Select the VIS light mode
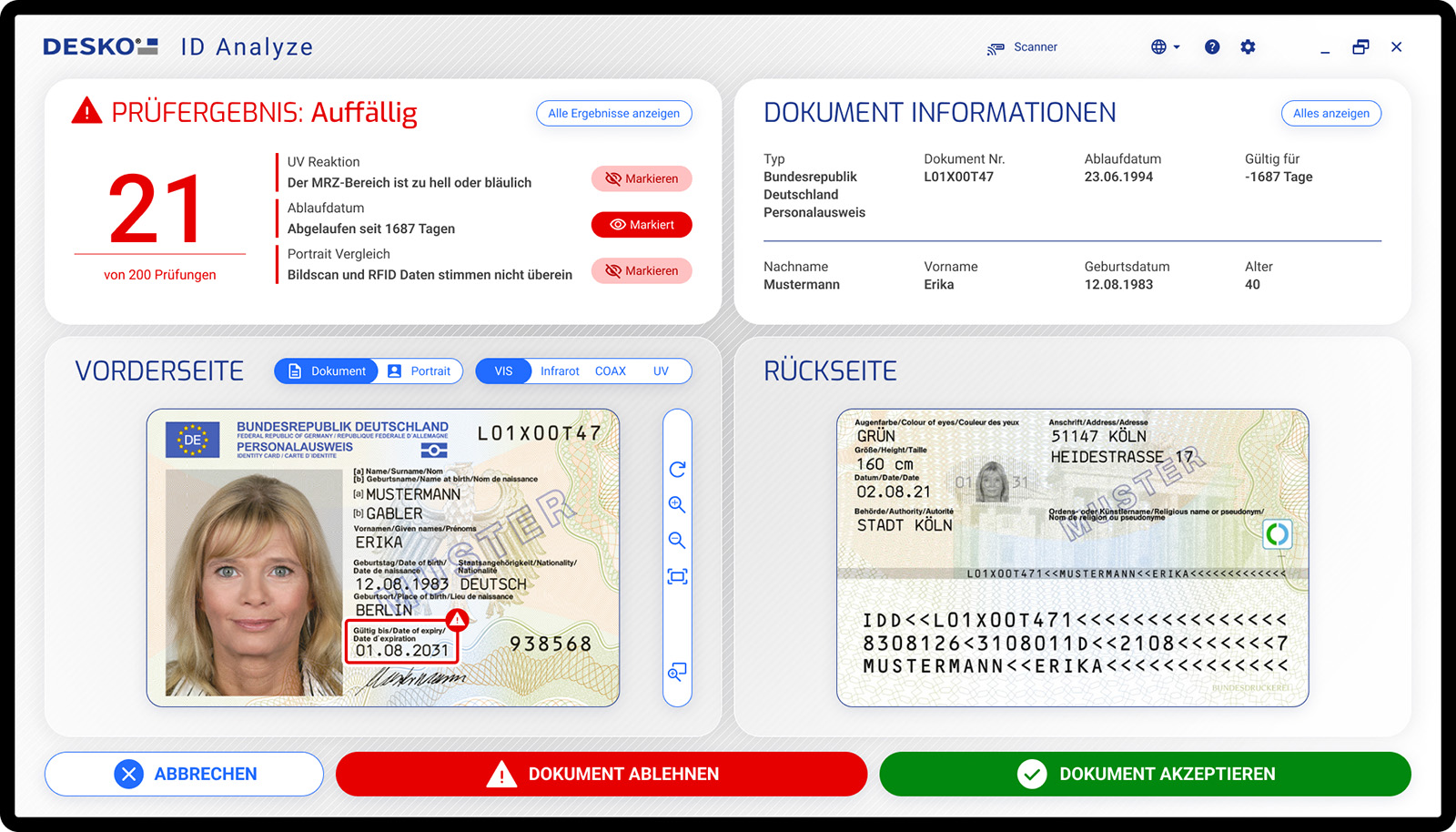 (x=503, y=371)
